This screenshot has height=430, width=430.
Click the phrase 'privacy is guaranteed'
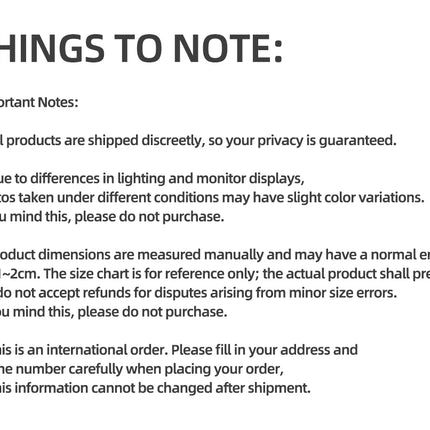point(327,140)
